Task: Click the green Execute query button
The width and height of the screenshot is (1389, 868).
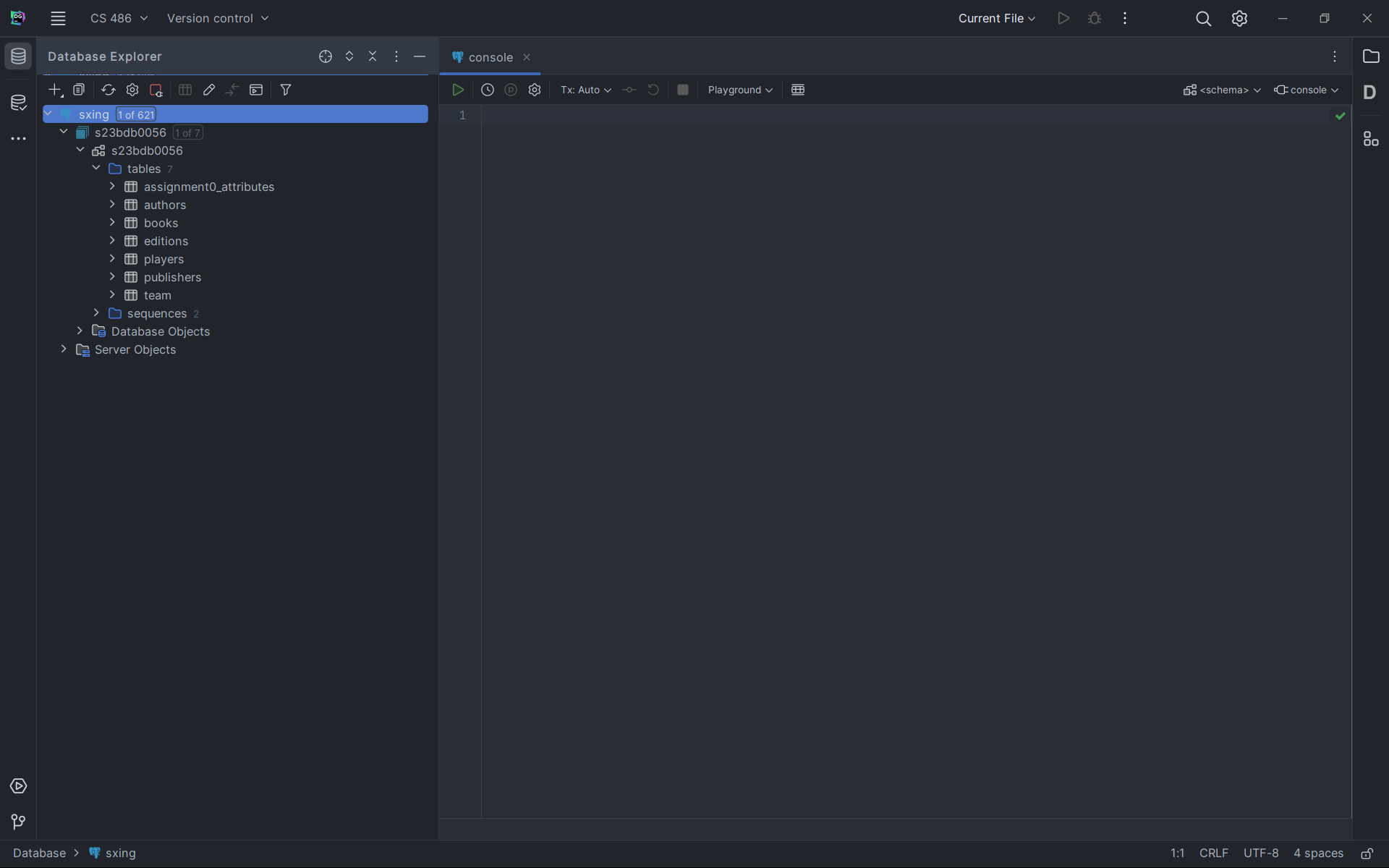Action: point(457,90)
